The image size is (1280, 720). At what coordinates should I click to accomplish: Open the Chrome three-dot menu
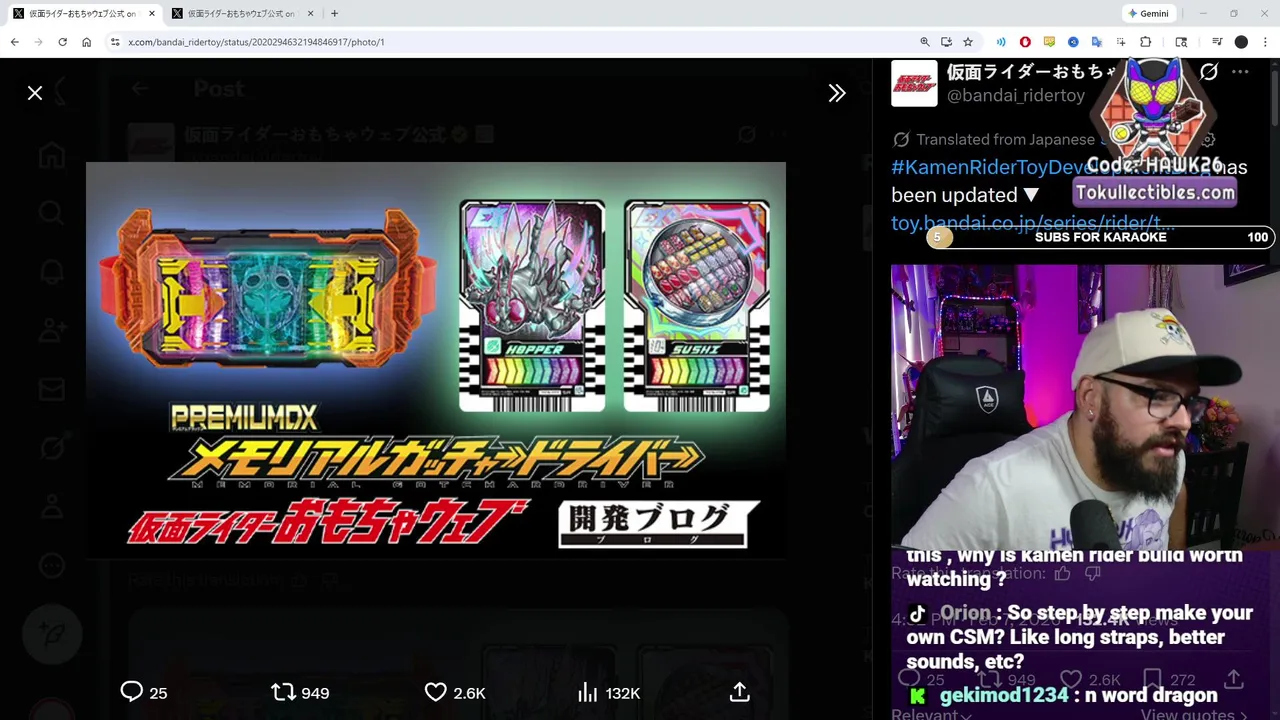tap(1266, 42)
